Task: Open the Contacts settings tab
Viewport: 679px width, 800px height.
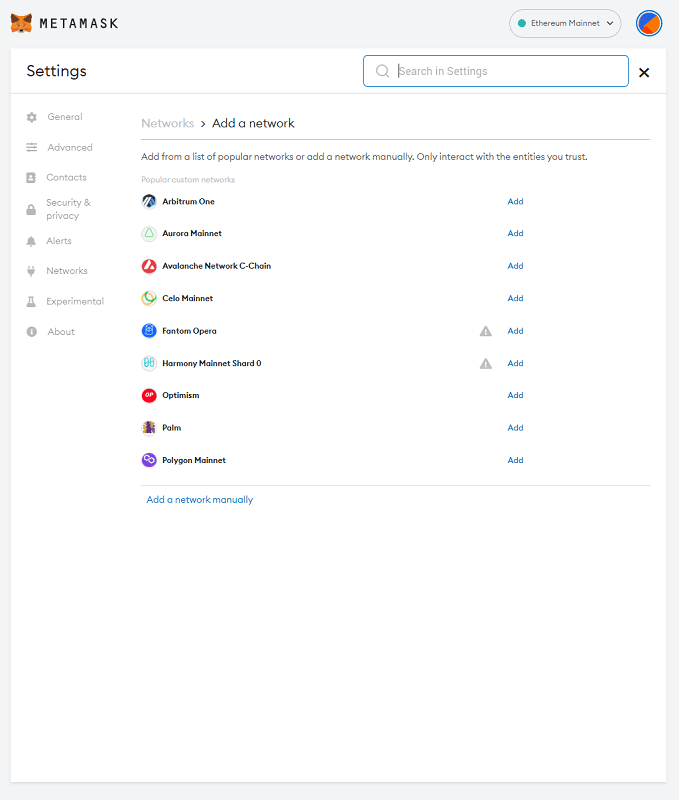Action: tap(66, 178)
